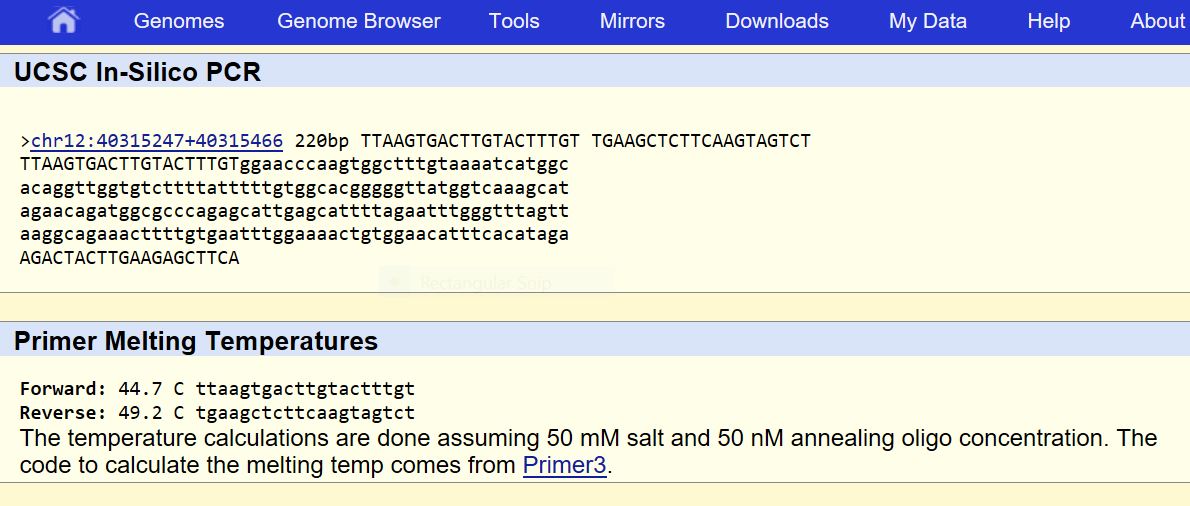Click the home icon in the navigation bar
Viewport: 1190px width, 506px height.
(x=63, y=20)
